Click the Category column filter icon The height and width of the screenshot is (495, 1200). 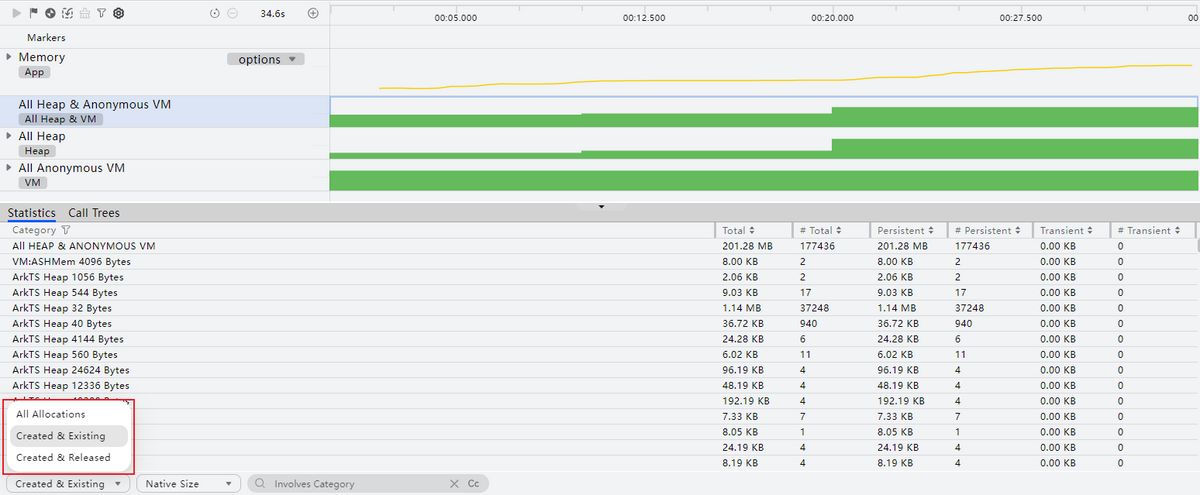point(66,230)
